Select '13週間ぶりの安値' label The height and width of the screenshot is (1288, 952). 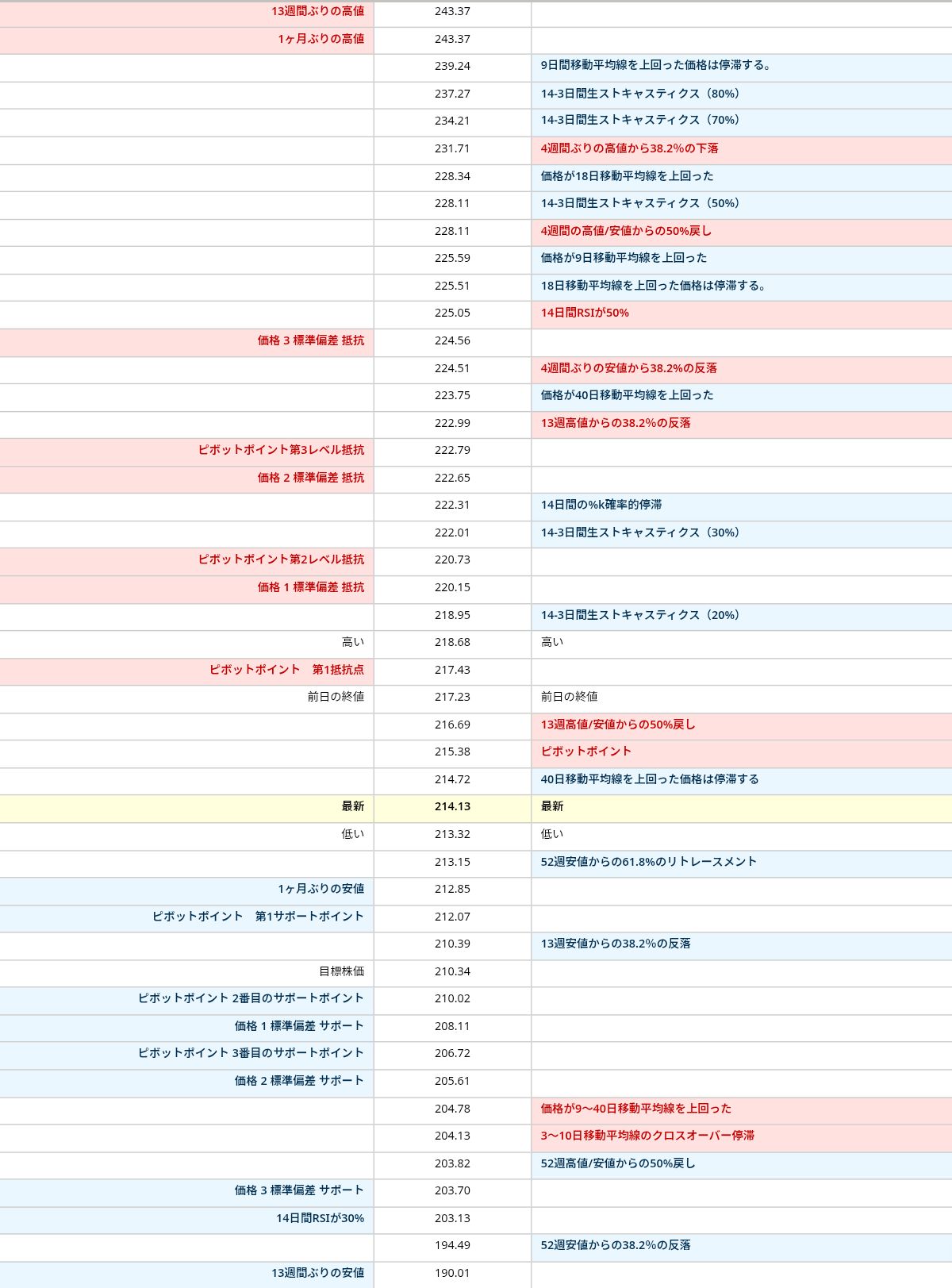318,1273
